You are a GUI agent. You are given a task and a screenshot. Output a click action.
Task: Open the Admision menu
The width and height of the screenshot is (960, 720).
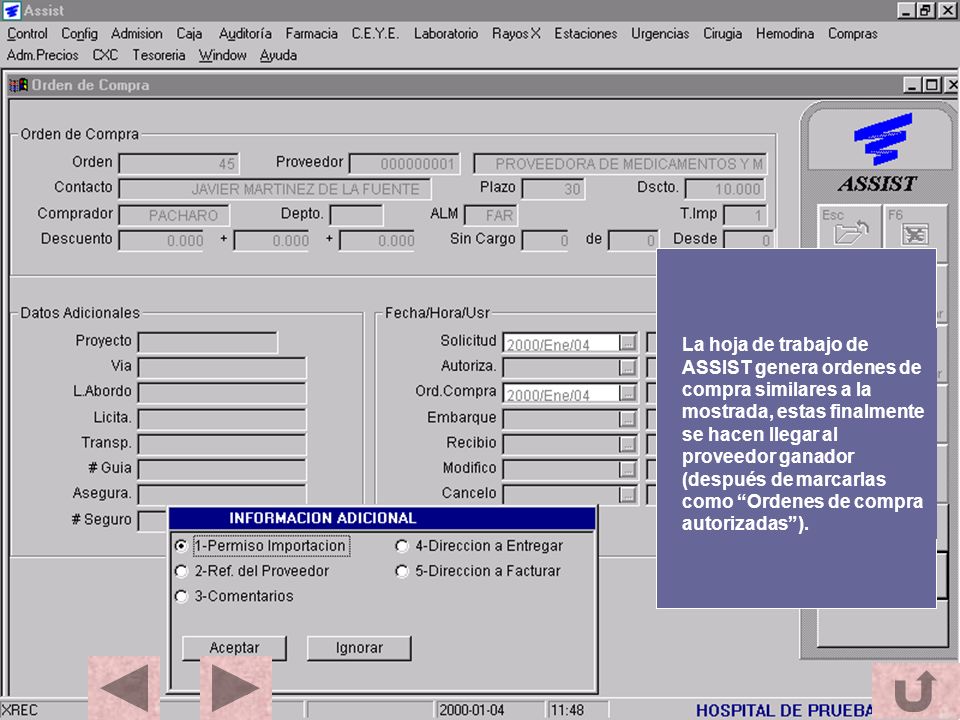(137, 34)
